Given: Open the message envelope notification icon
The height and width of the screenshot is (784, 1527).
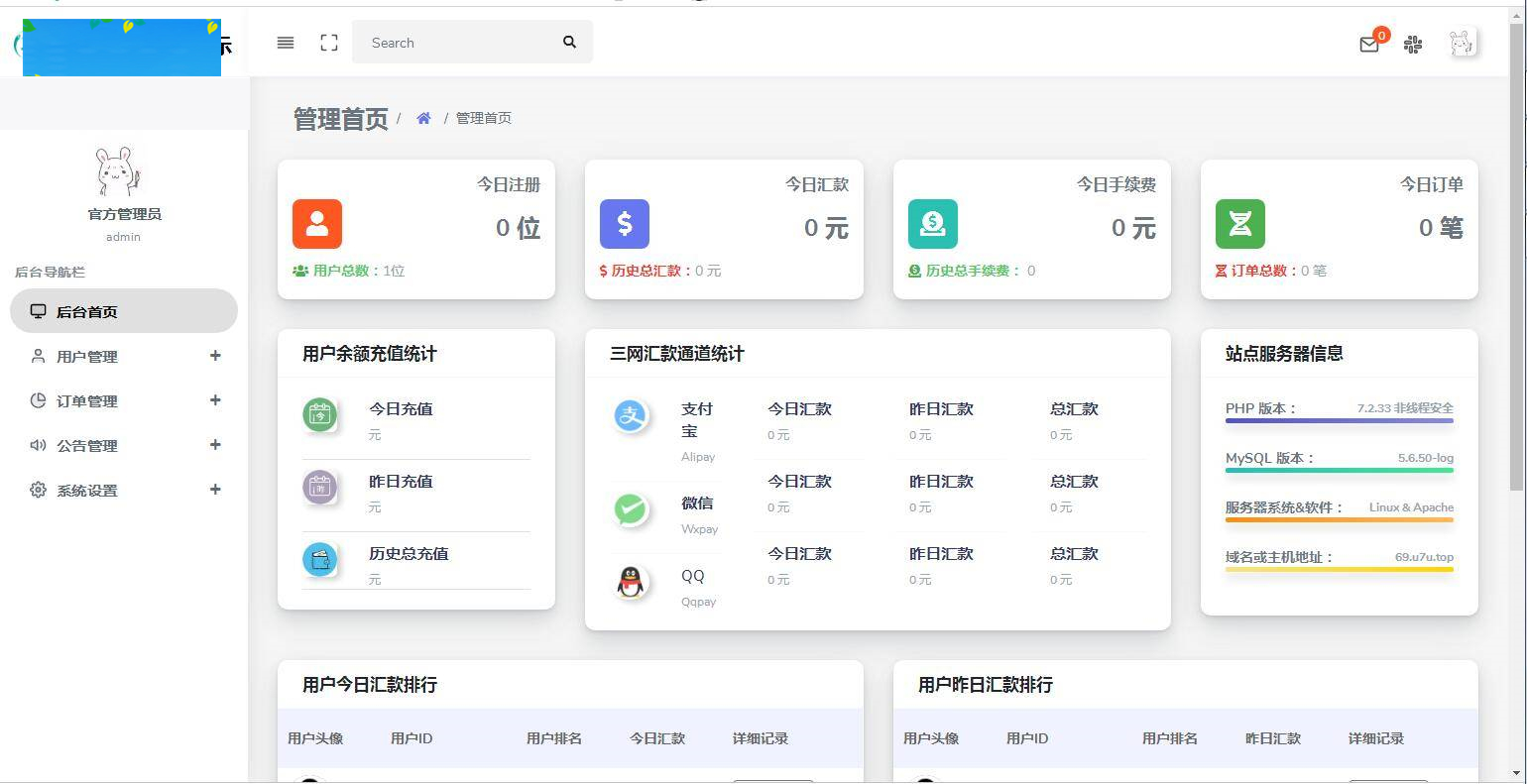Looking at the screenshot, I should 1369,44.
